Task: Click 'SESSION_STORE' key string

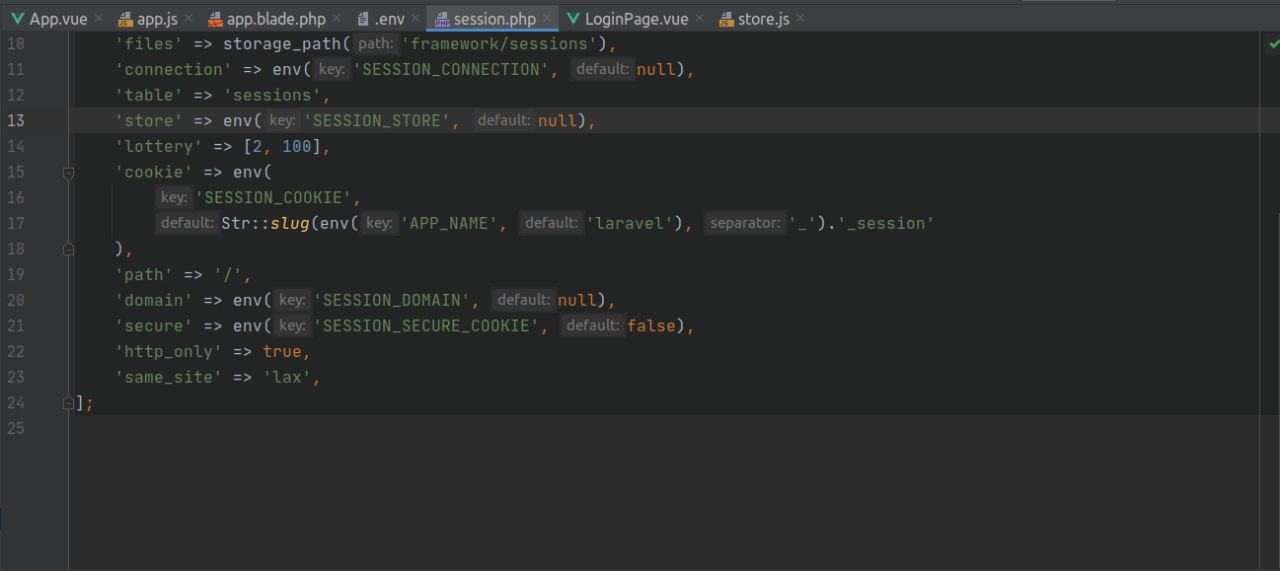Action: click(x=377, y=121)
